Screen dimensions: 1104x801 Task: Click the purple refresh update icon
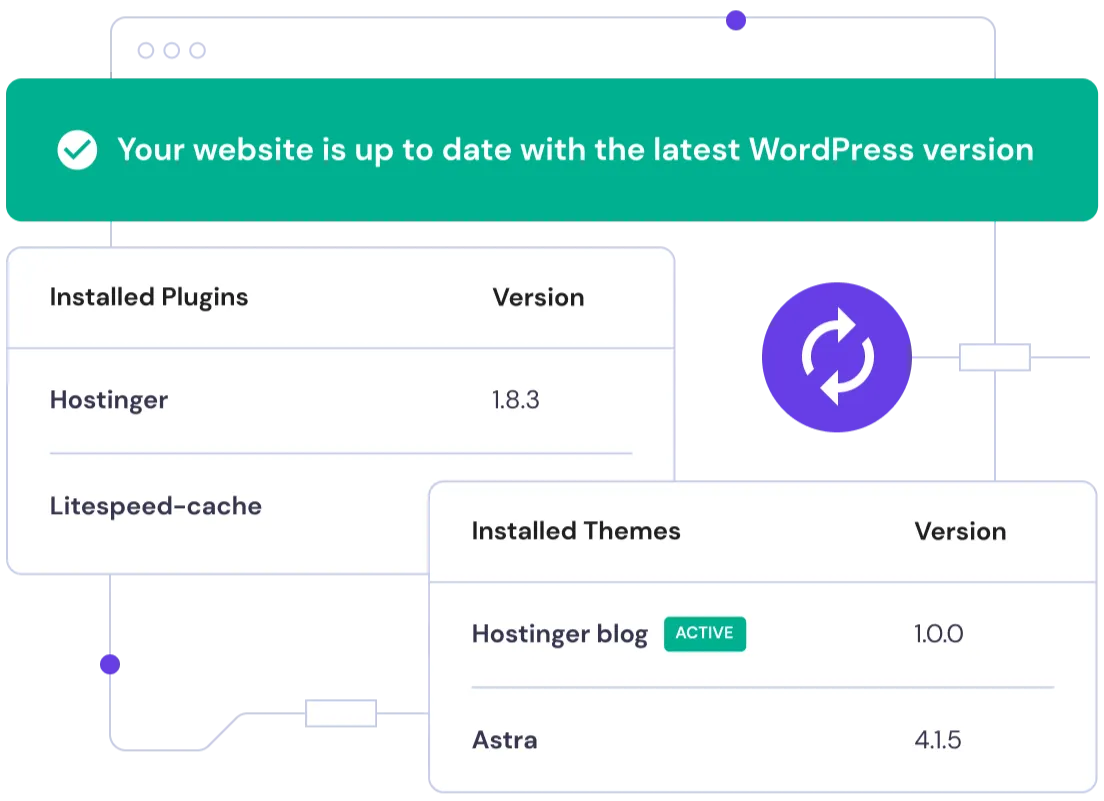click(835, 356)
